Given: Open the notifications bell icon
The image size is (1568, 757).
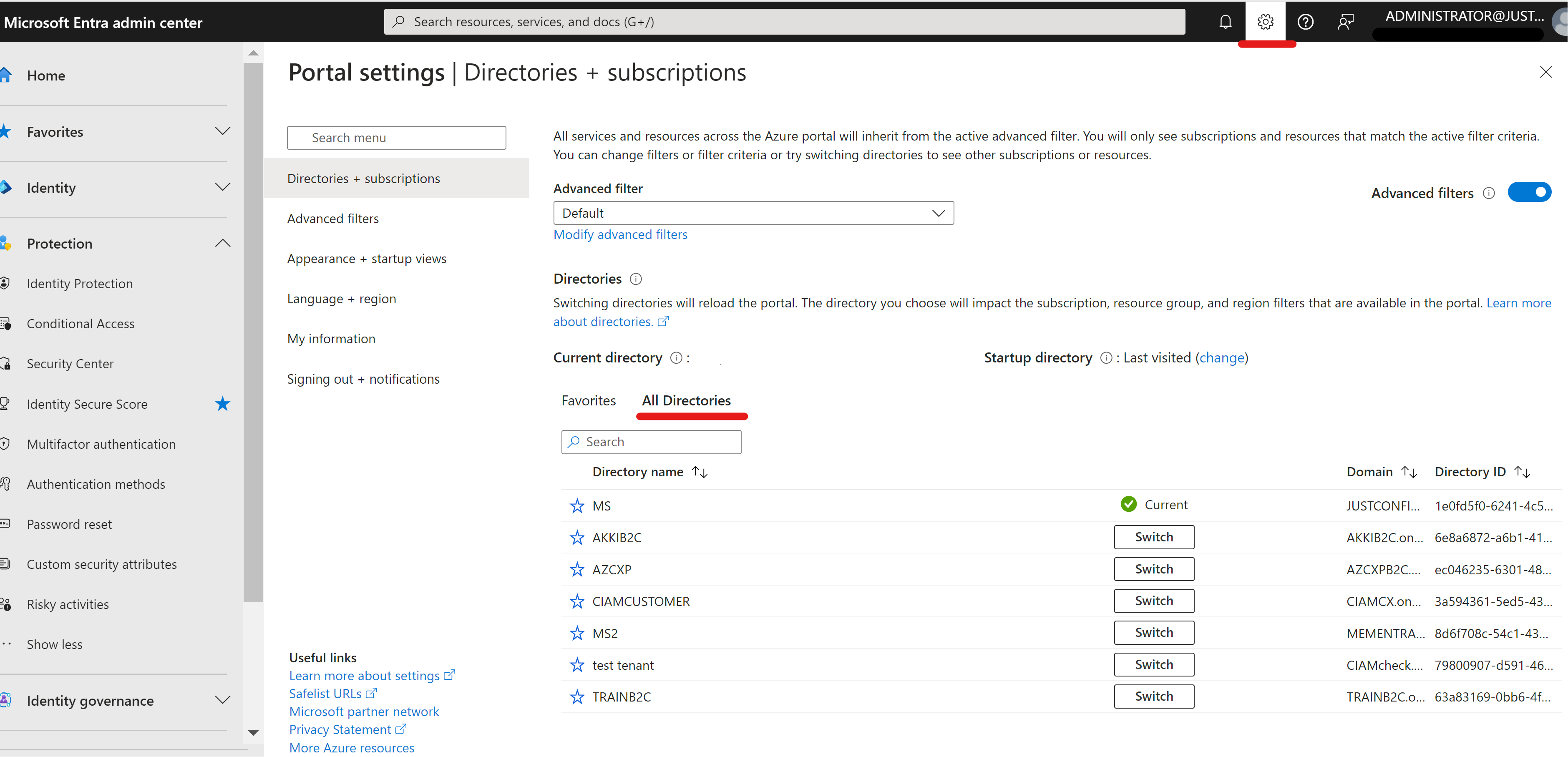Looking at the screenshot, I should tap(1225, 22).
